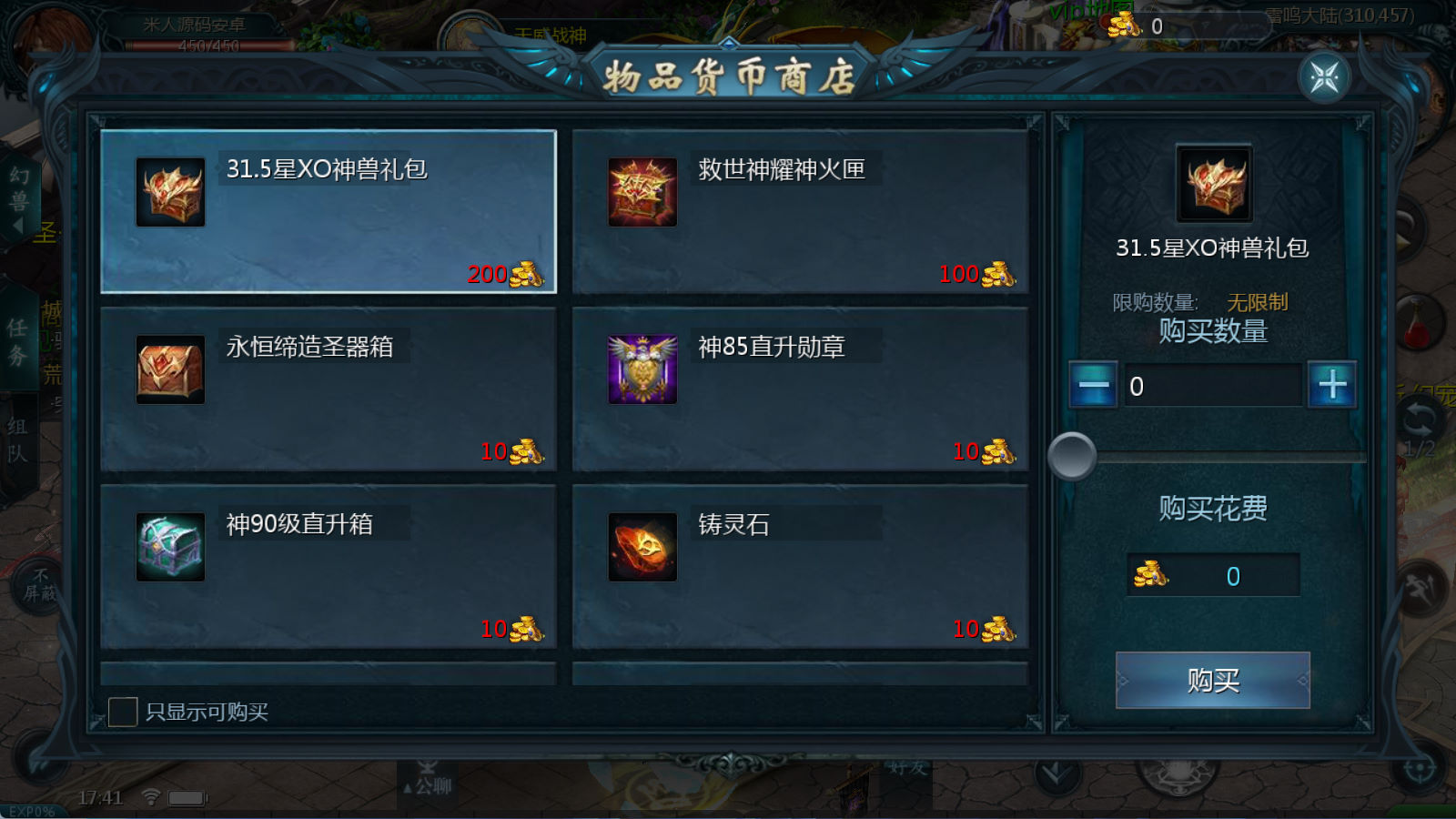Screen dimensions: 1456x819
Task: Select the 救世神耀神火匣 item icon
Action: [642, 192]
